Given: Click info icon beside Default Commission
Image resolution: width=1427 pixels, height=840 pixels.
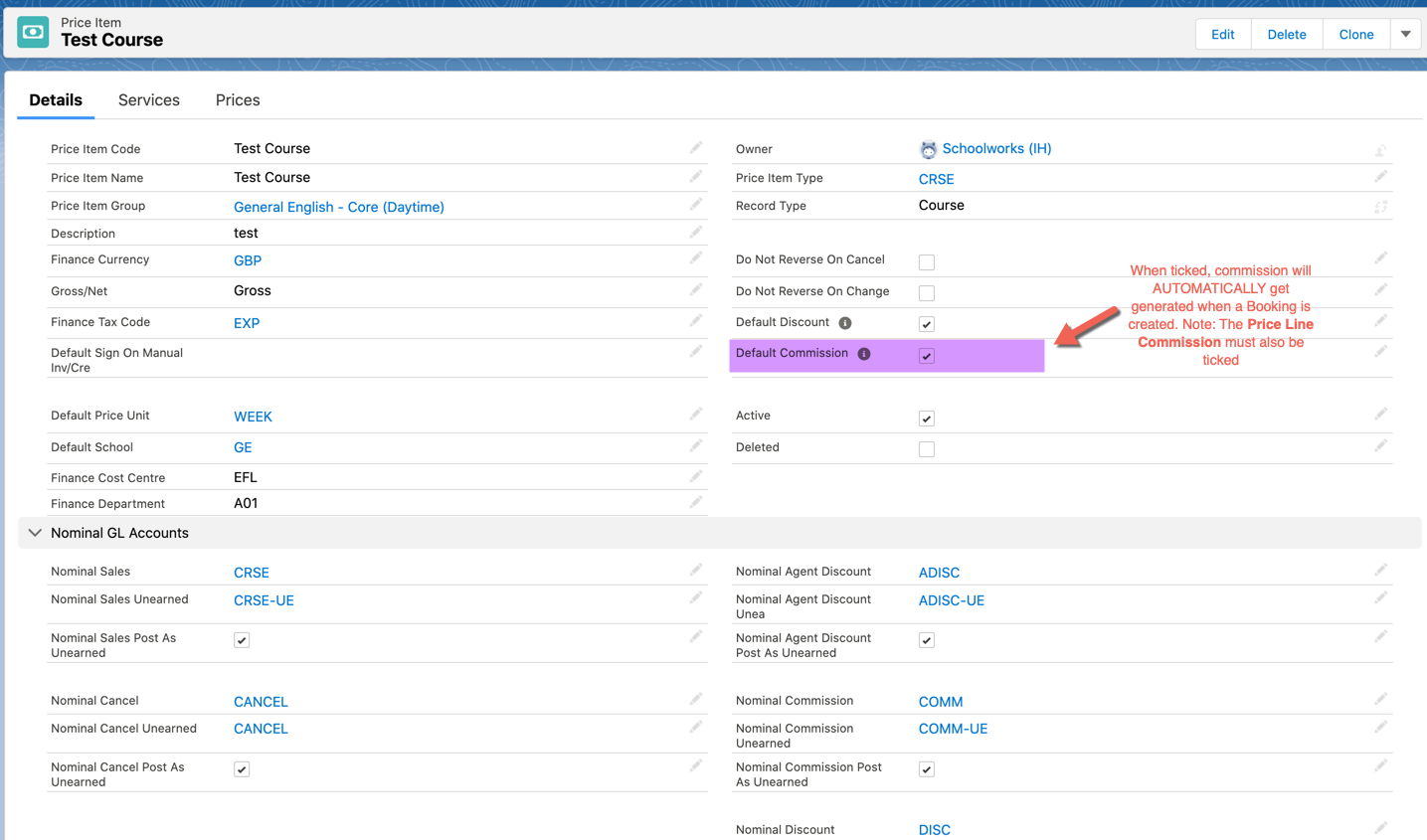Looking at the screenshot, I should pyautogui.click(x=864, y=354).
